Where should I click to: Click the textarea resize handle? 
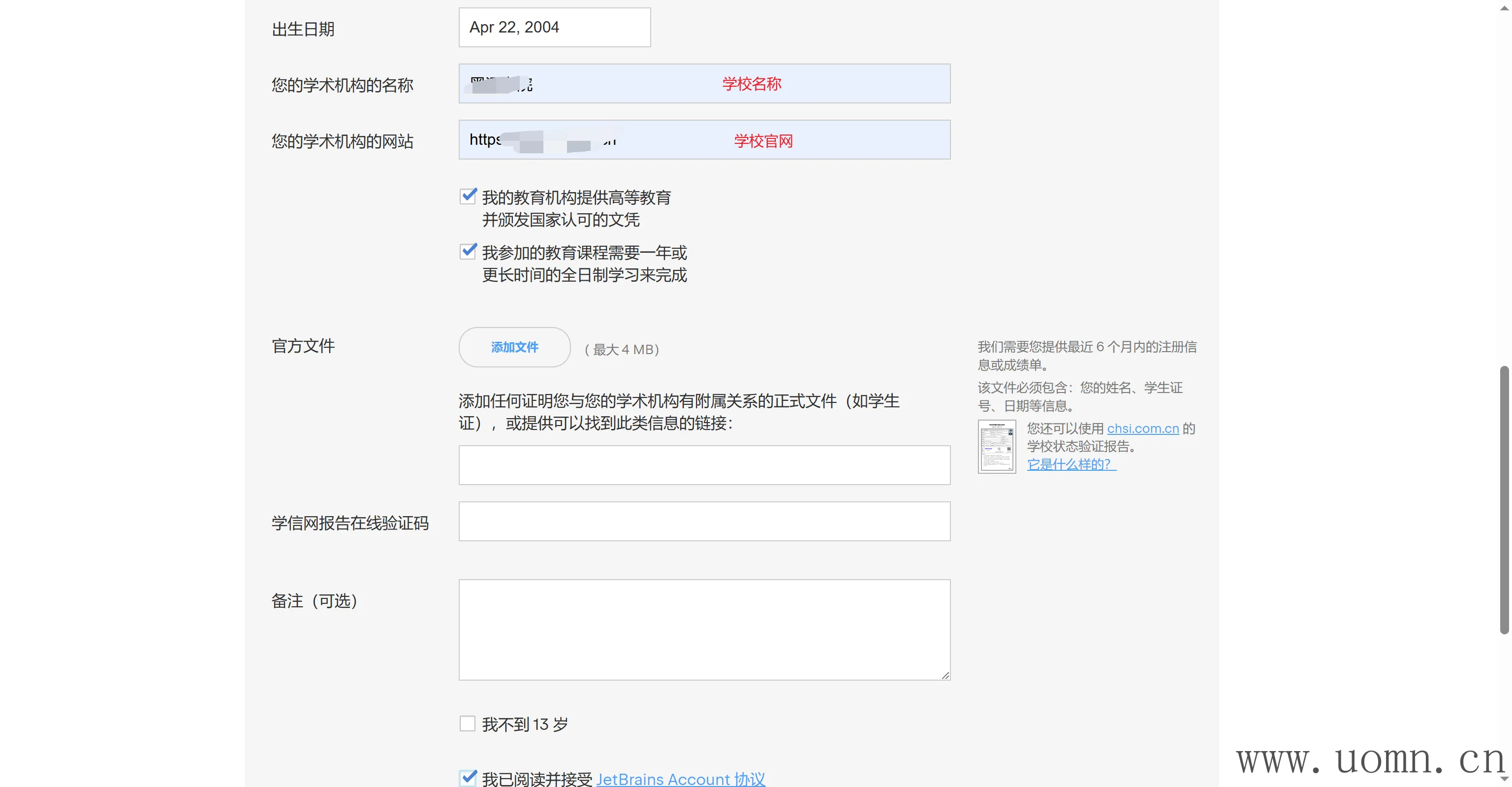[x=945, y=675]
